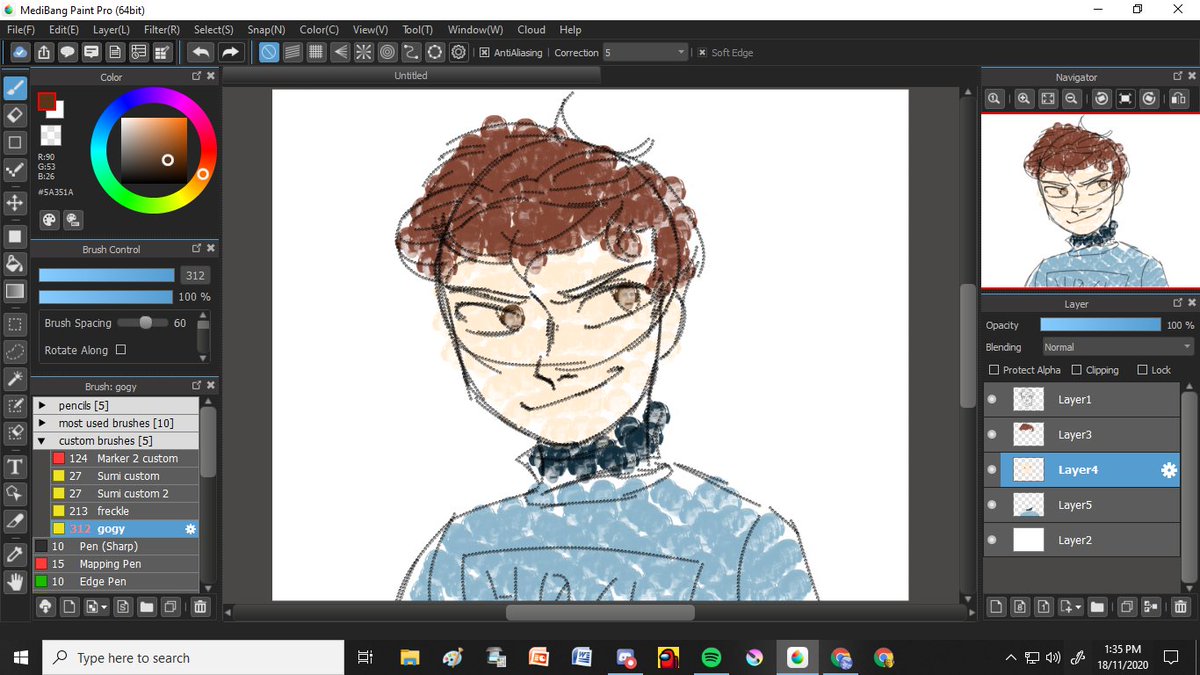Click the layer Opacity slider bar
Image resolution: width=1200 pixels, height=675 pixels.
[1100, 325]
